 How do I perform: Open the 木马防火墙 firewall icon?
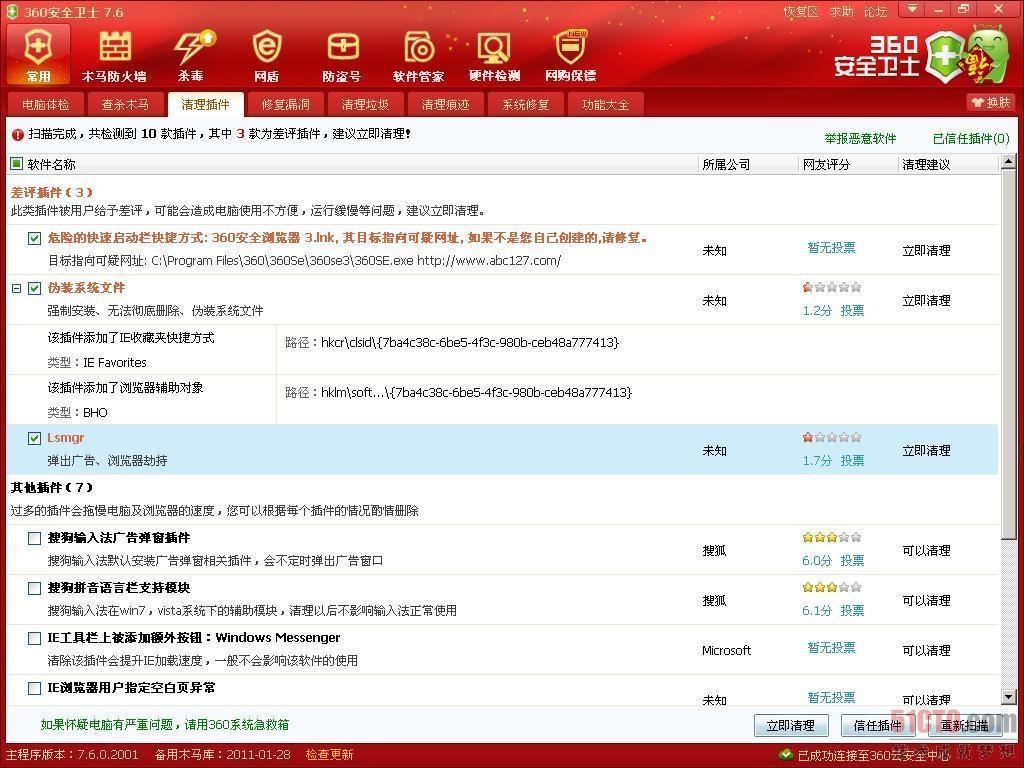click(114, 55)
